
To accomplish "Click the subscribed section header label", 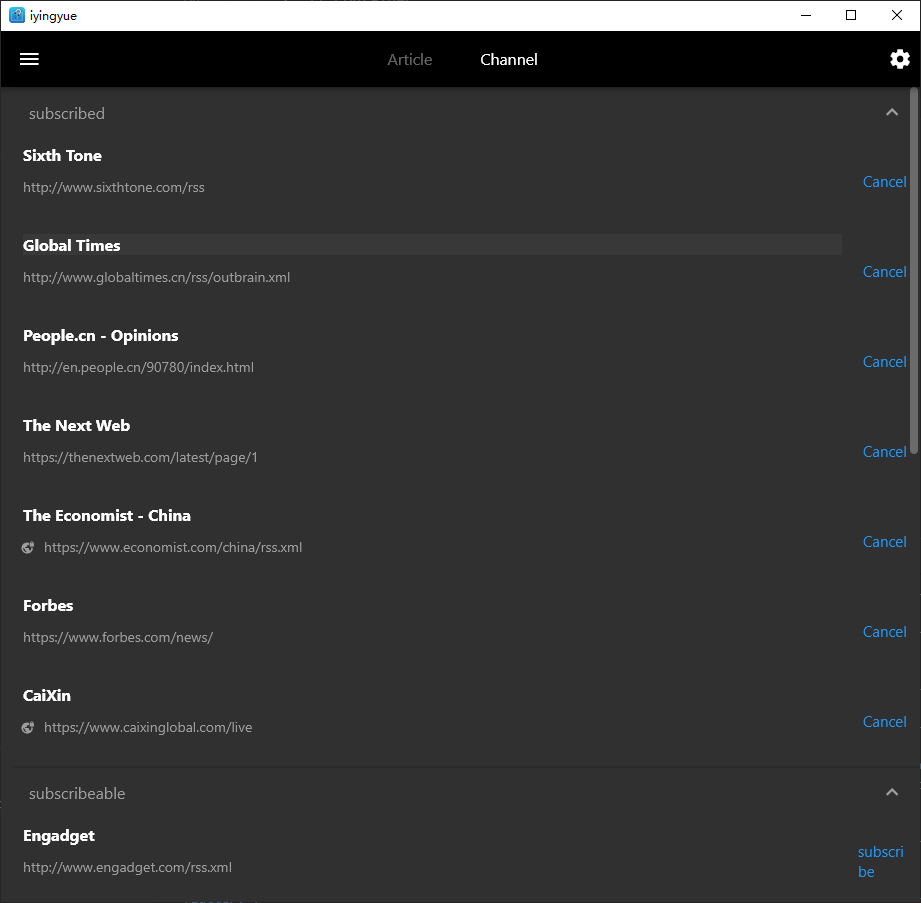I will (x=67, y=113).
